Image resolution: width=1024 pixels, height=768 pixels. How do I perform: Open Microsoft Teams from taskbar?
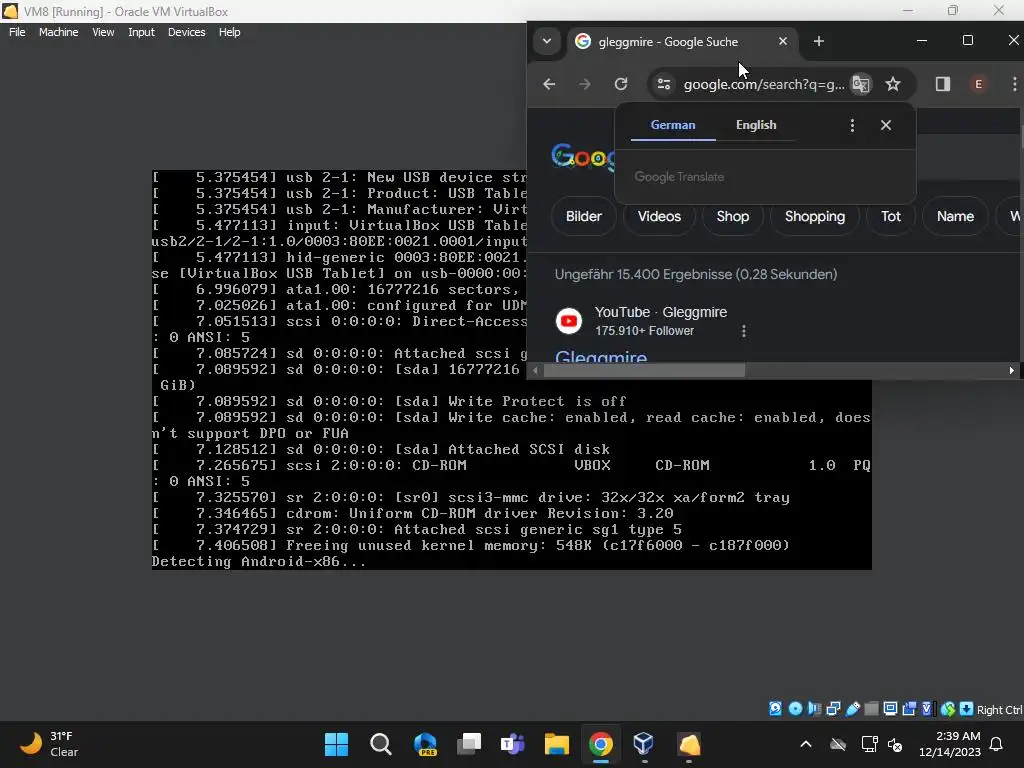click(x=513, y=744)
